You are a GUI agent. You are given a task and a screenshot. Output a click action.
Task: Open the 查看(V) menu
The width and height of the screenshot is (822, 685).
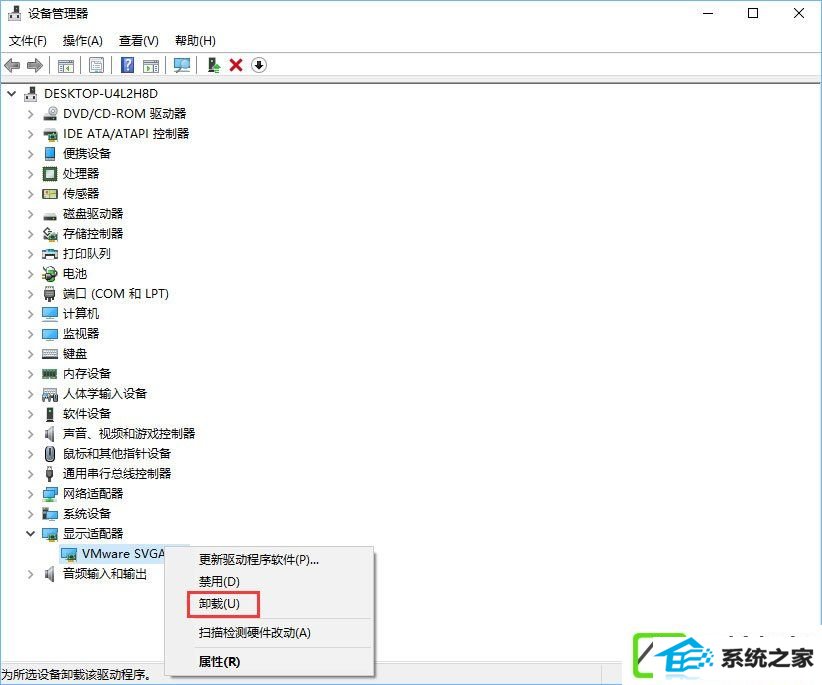tap(138, 41)
